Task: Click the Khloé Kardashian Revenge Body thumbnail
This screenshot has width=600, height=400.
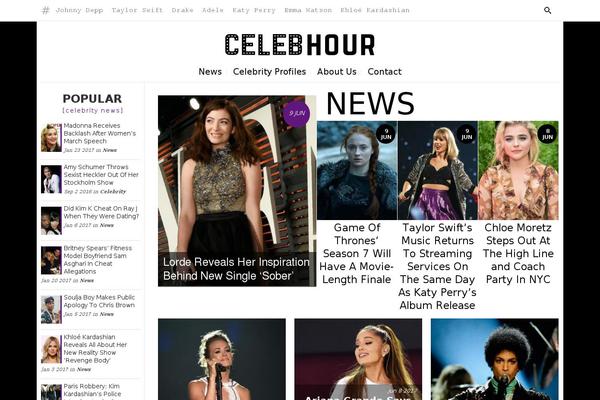Action: tap(51, 349)
